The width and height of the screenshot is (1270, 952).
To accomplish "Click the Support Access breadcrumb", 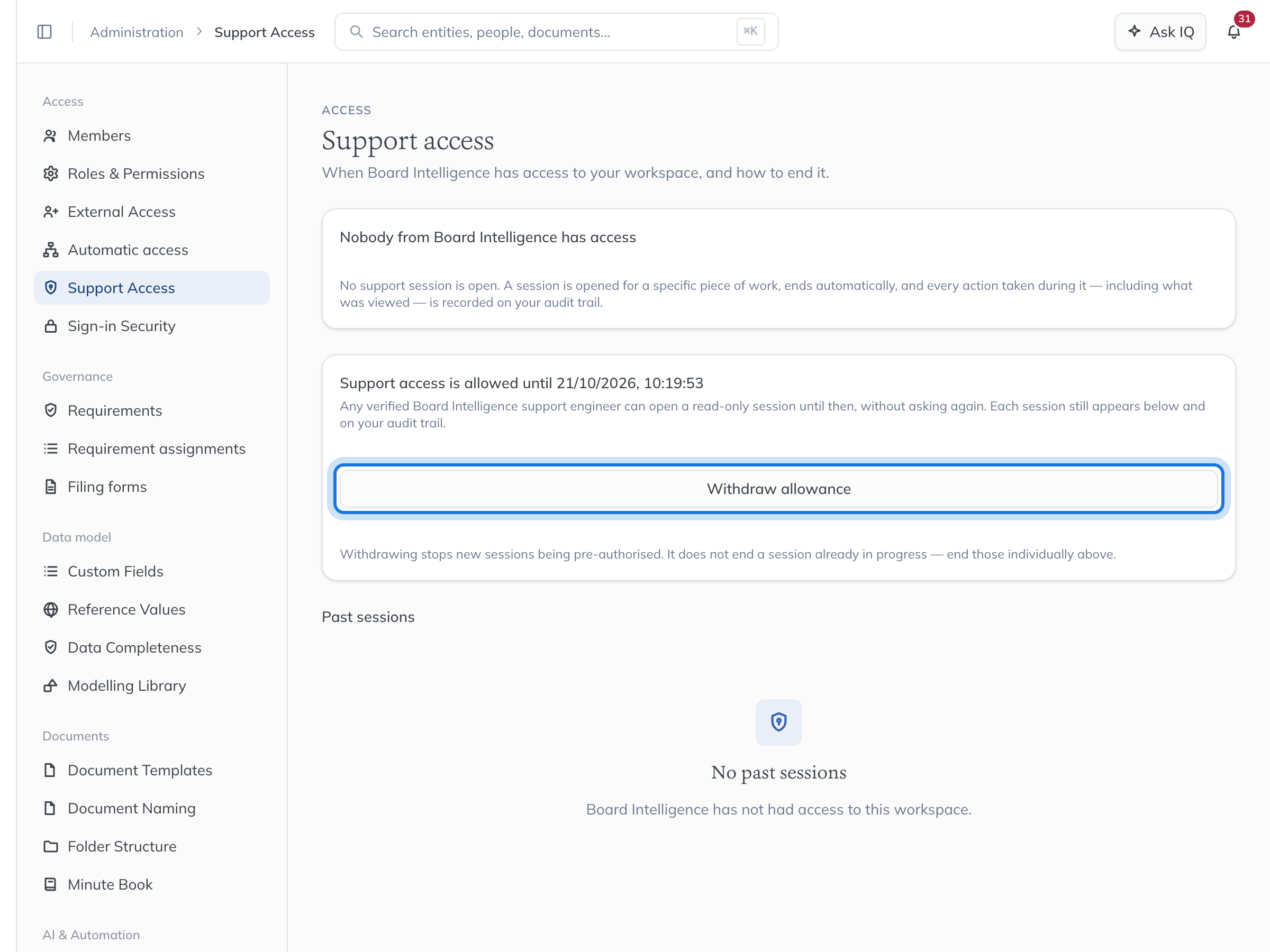I will click(x=265, y=32).
